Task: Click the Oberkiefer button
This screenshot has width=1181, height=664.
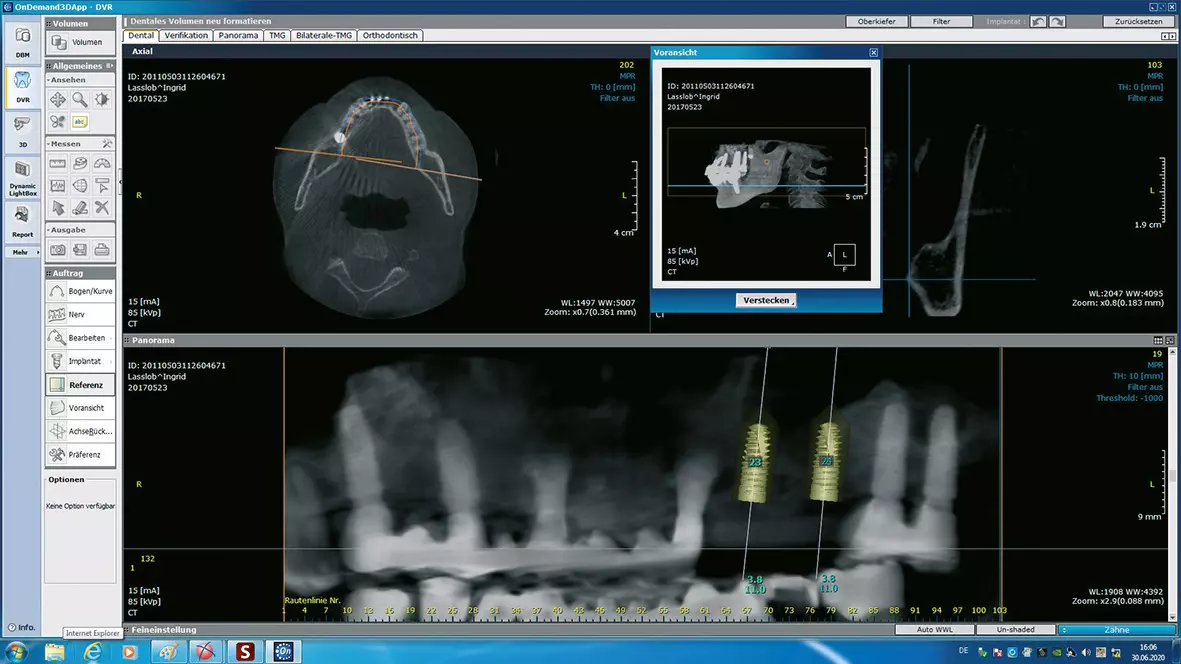Action: pos(877,21)
